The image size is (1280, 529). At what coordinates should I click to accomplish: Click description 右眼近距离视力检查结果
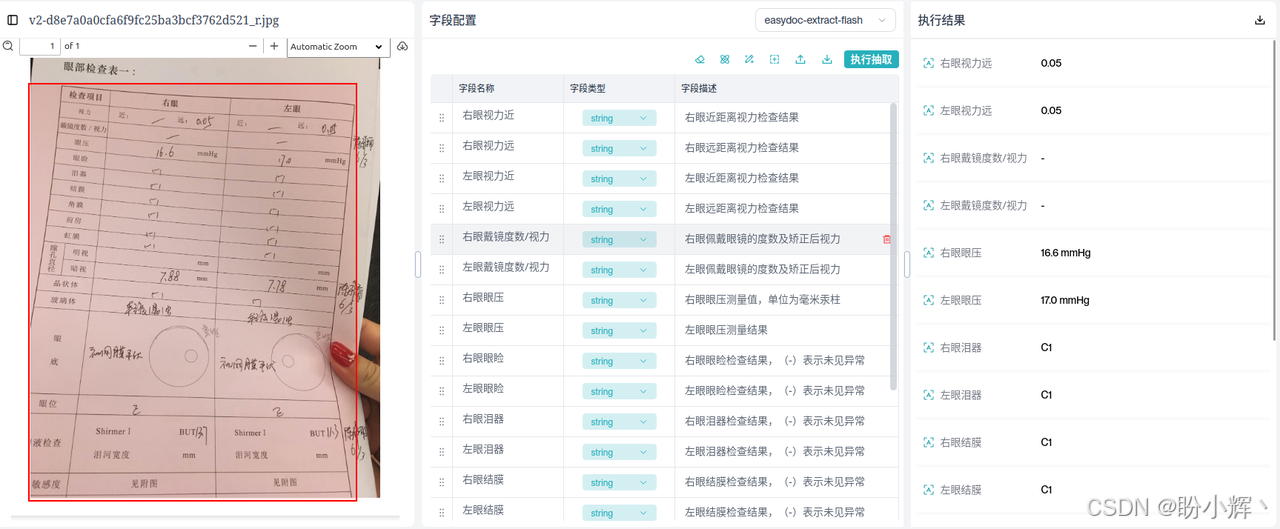click(742, 117)
